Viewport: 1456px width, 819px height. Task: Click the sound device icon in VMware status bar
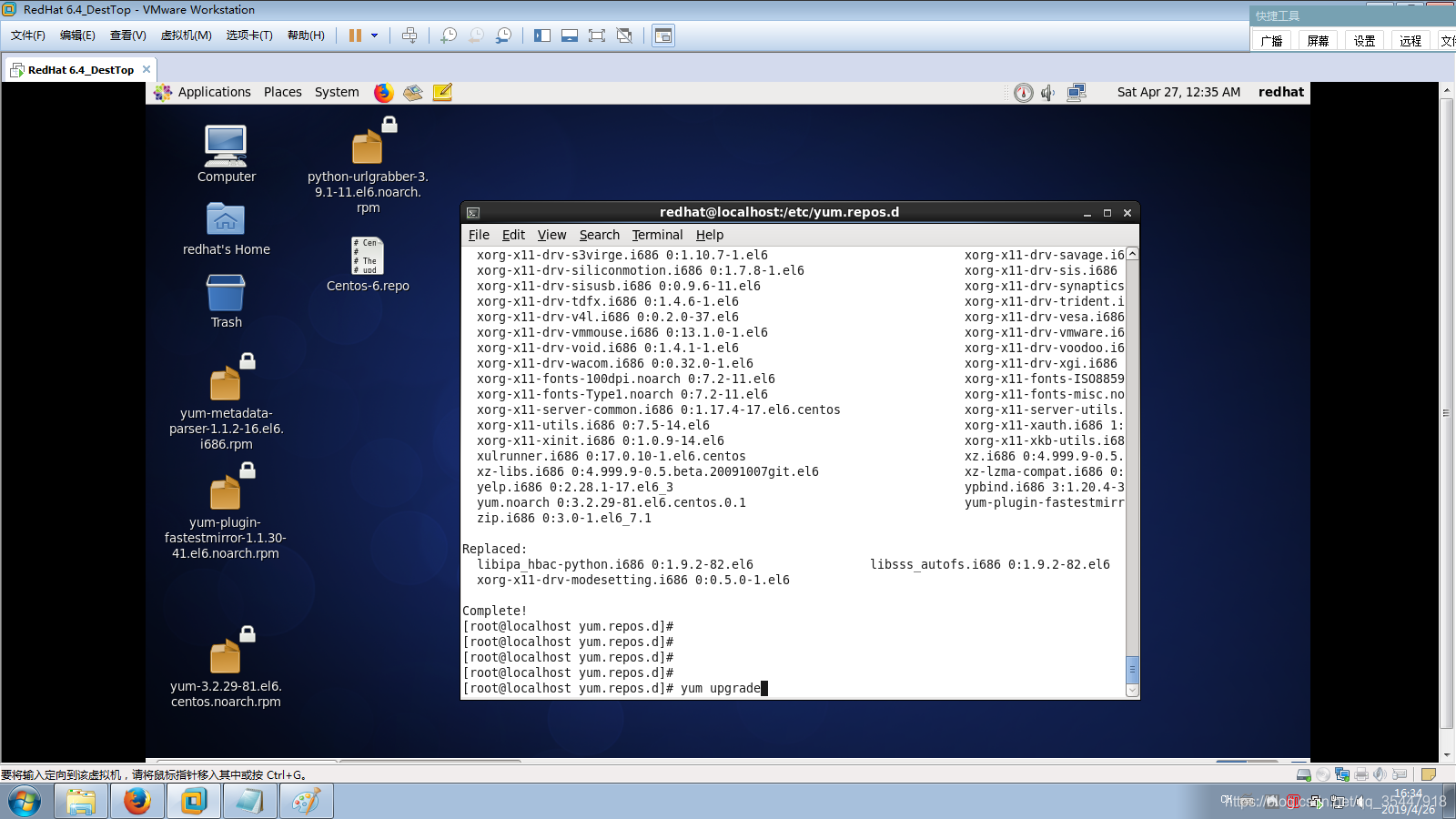click(x=1378, y=774)
